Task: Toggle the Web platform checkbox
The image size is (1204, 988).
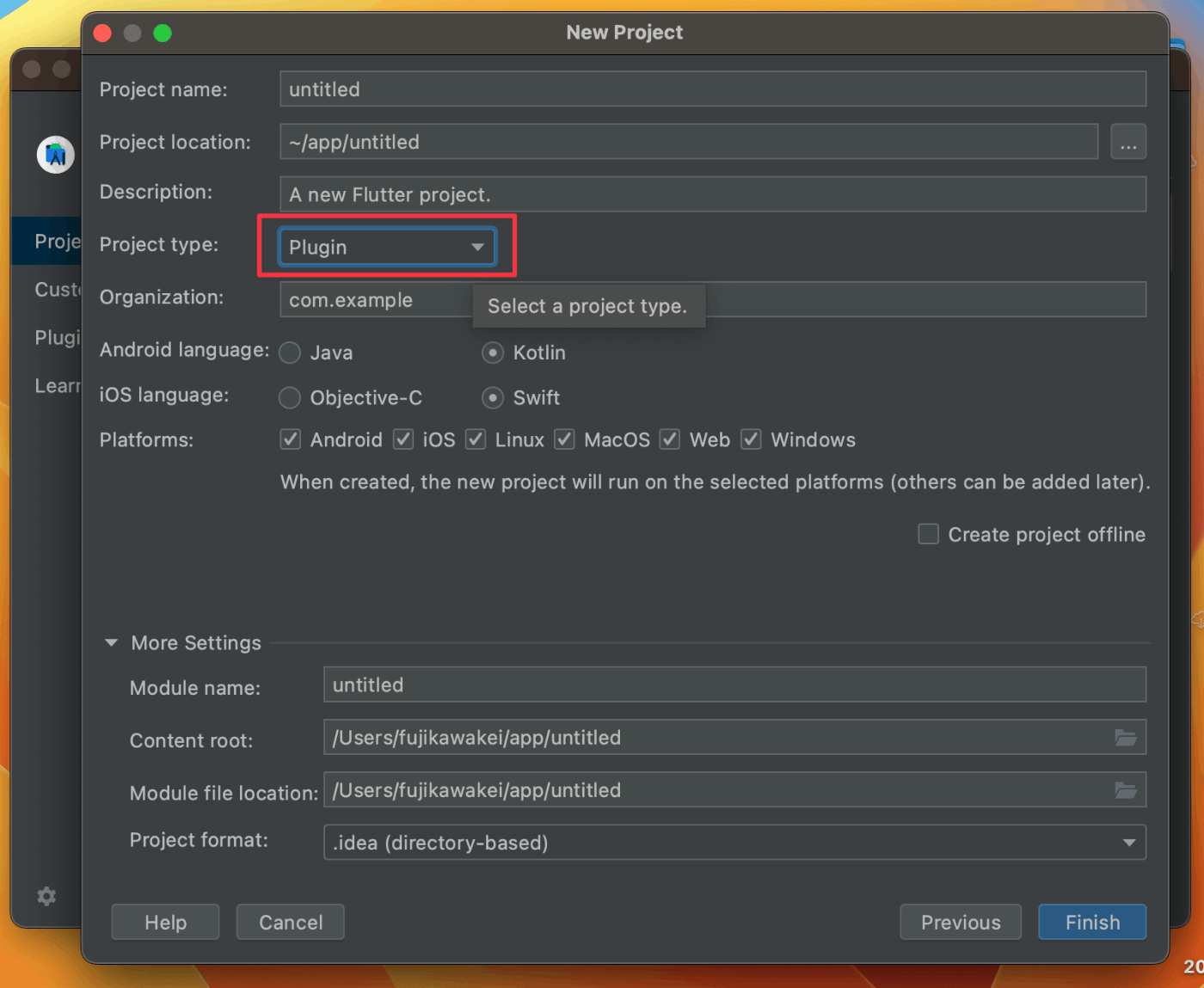Action: point(670,439)
